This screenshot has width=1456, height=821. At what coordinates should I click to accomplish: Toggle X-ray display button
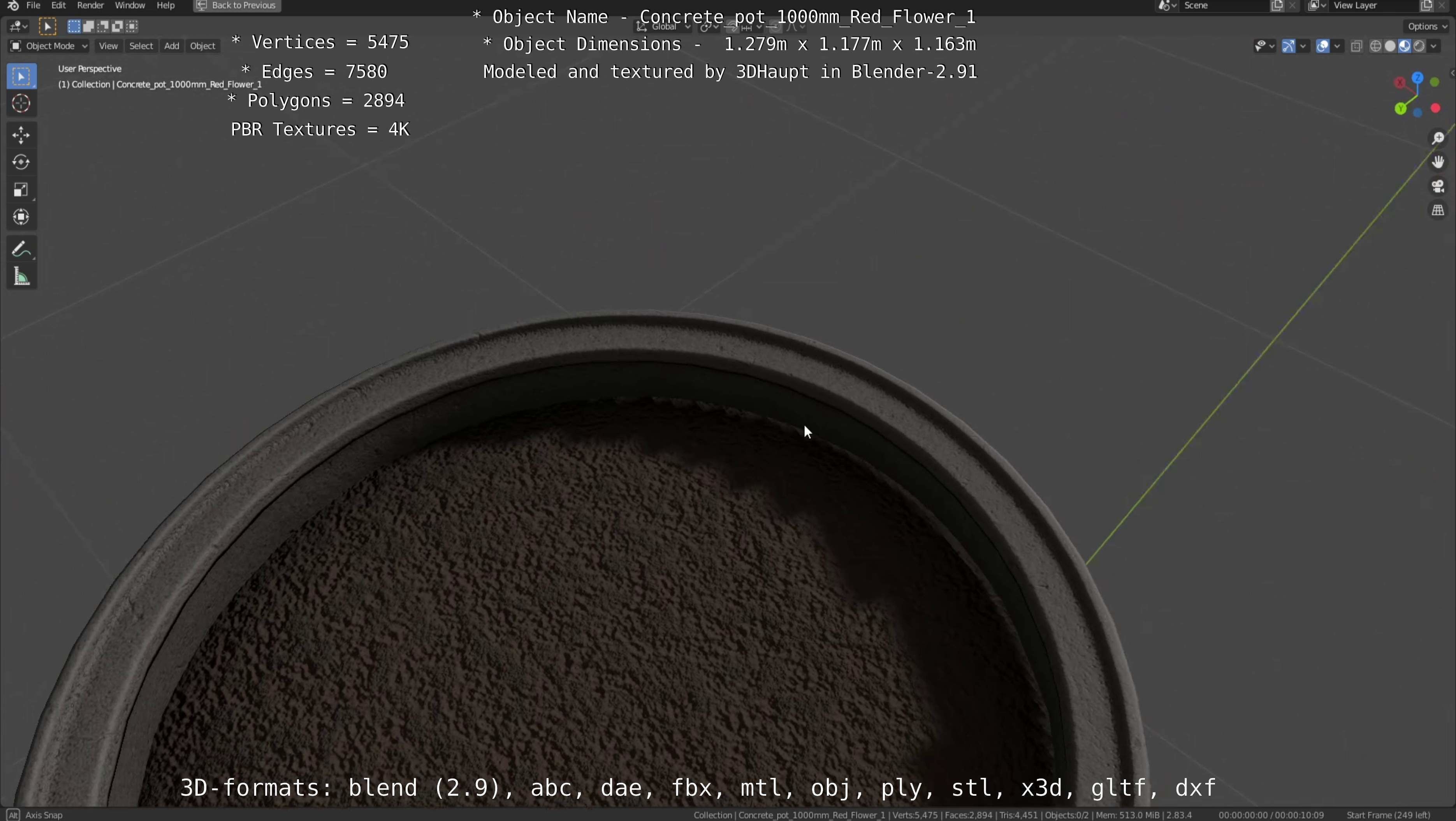(1356, 46)
